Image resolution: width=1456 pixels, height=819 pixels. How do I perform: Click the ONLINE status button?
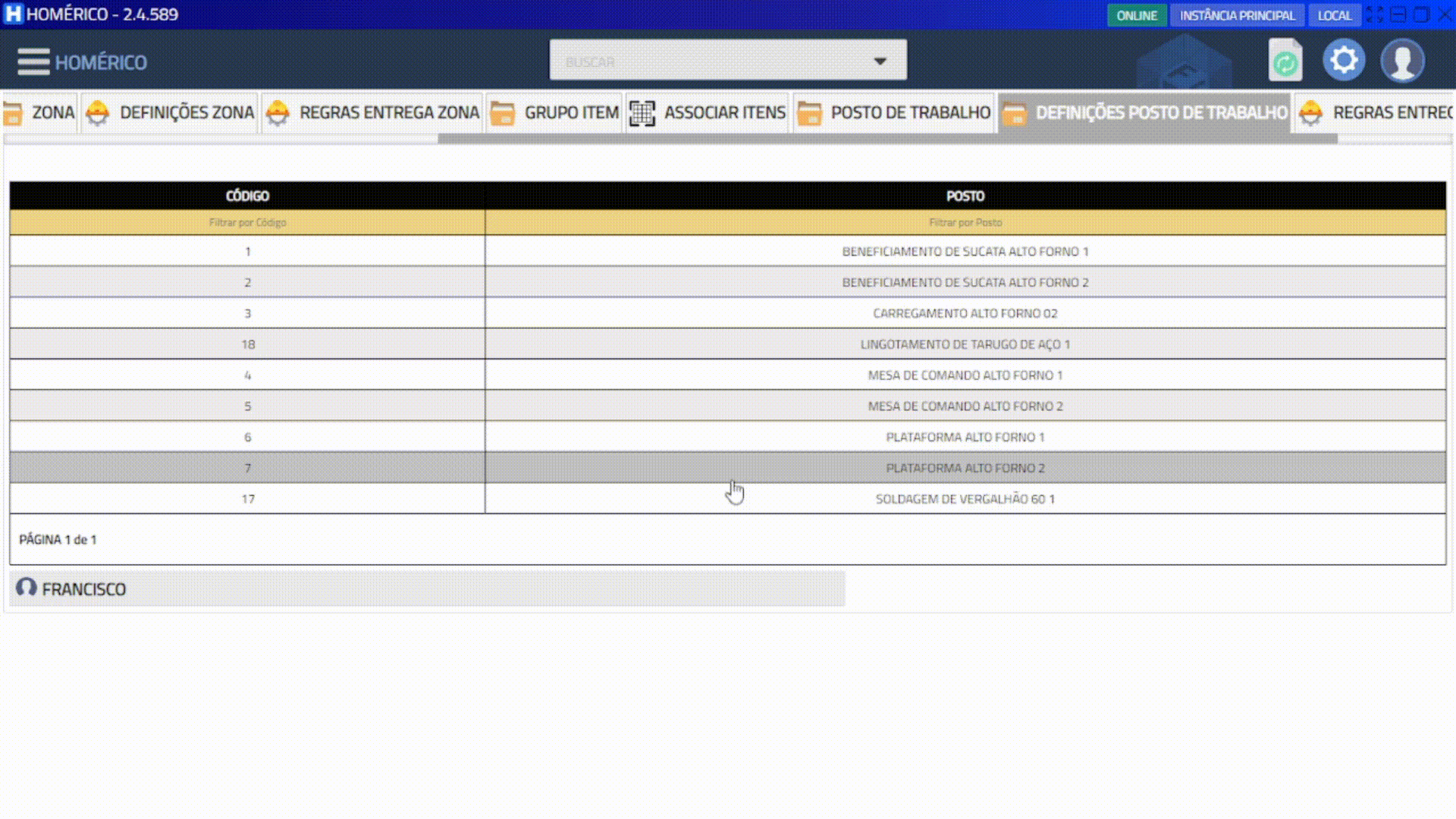pos(1136,15)
